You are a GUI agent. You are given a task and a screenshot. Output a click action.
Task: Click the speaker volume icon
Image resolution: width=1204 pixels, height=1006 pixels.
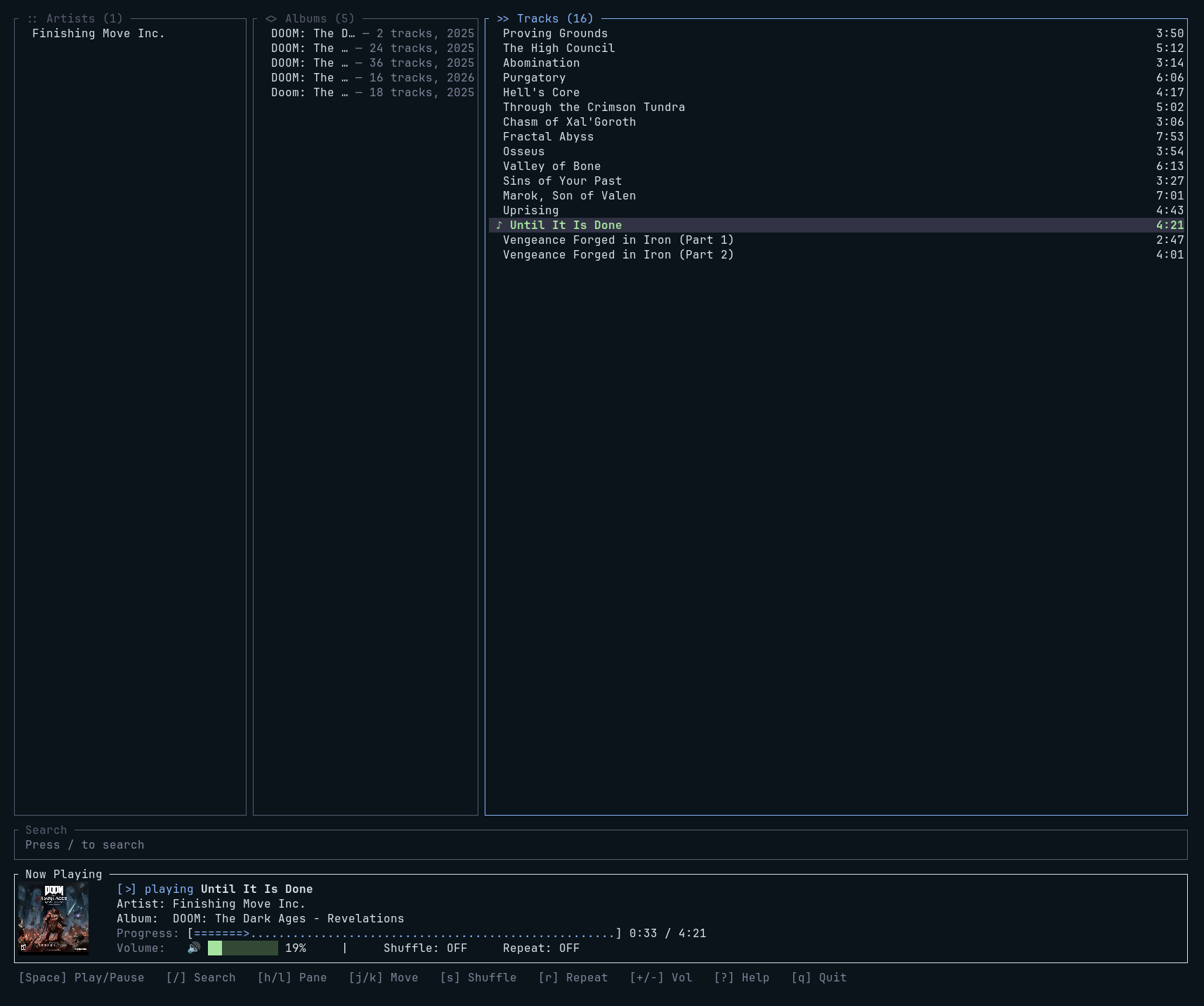[x=194, y=948]
